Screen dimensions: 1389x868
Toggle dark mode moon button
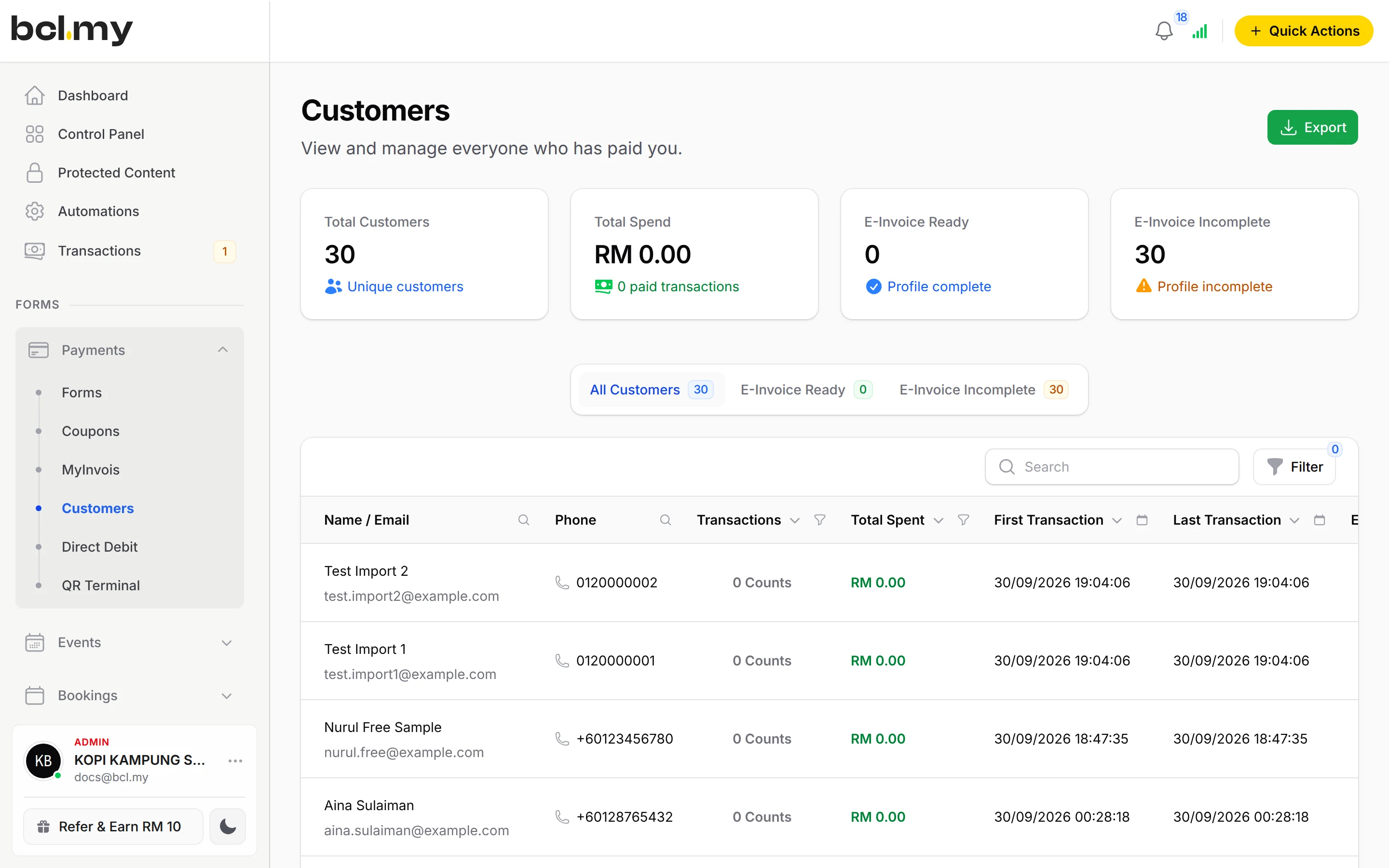point(227,826)
